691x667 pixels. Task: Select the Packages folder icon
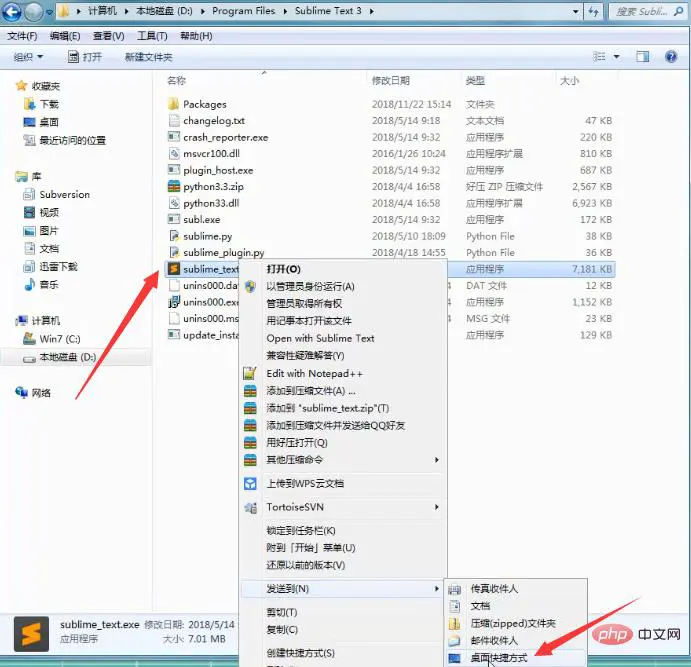pos(174,104)
